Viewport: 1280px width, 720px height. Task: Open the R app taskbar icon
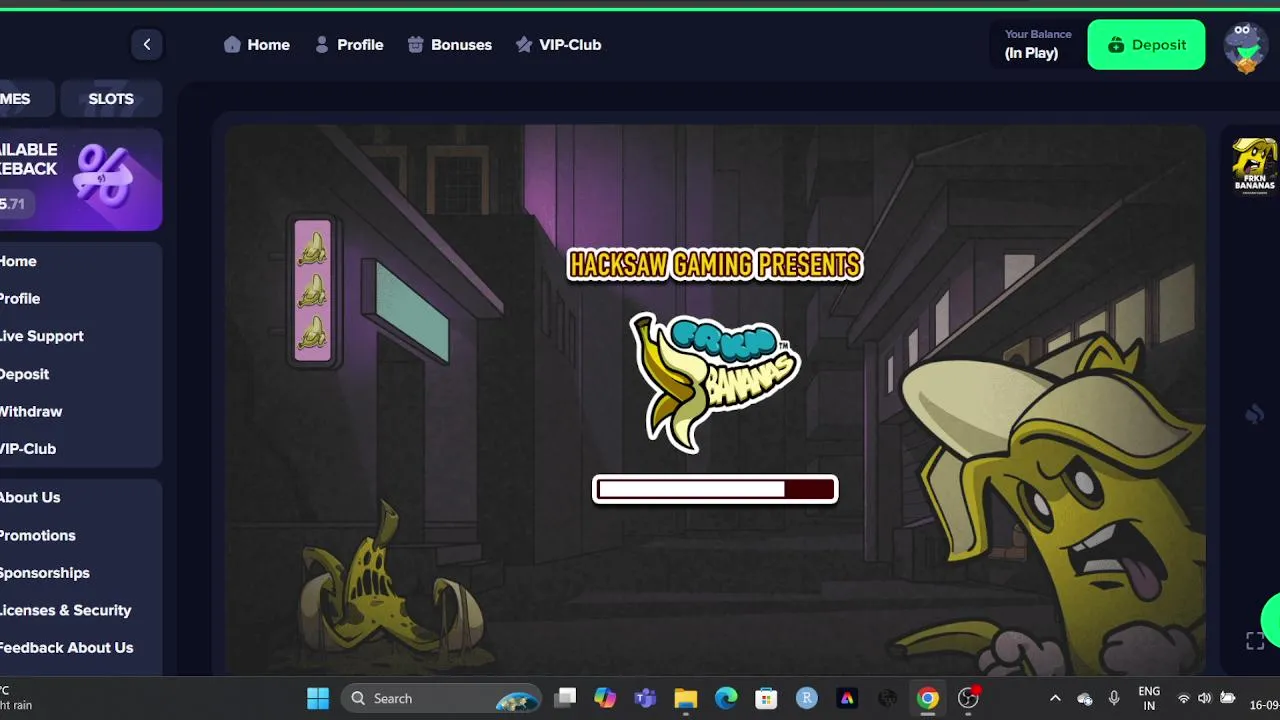(x=807, y=698)
